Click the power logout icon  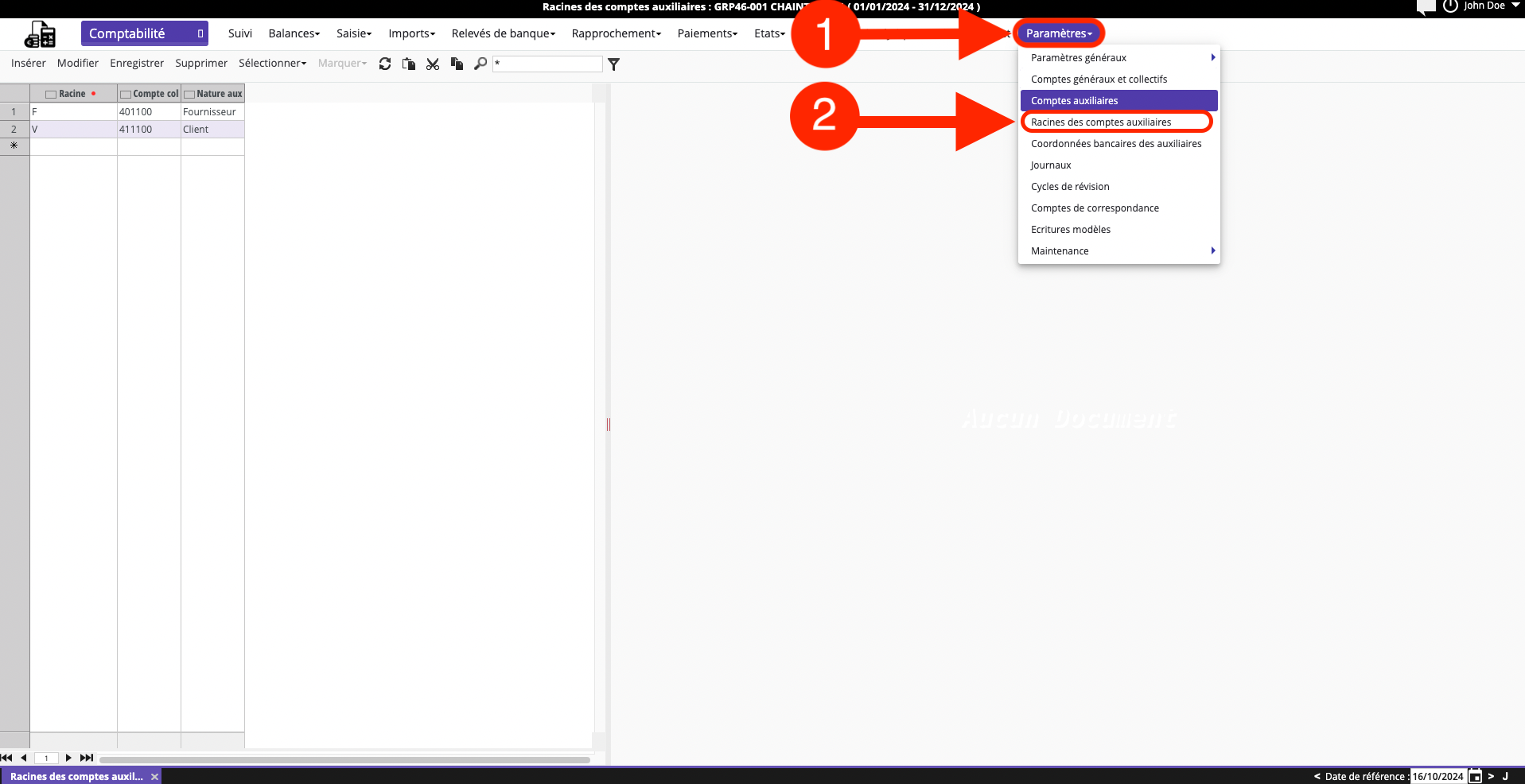point(1450,6)
